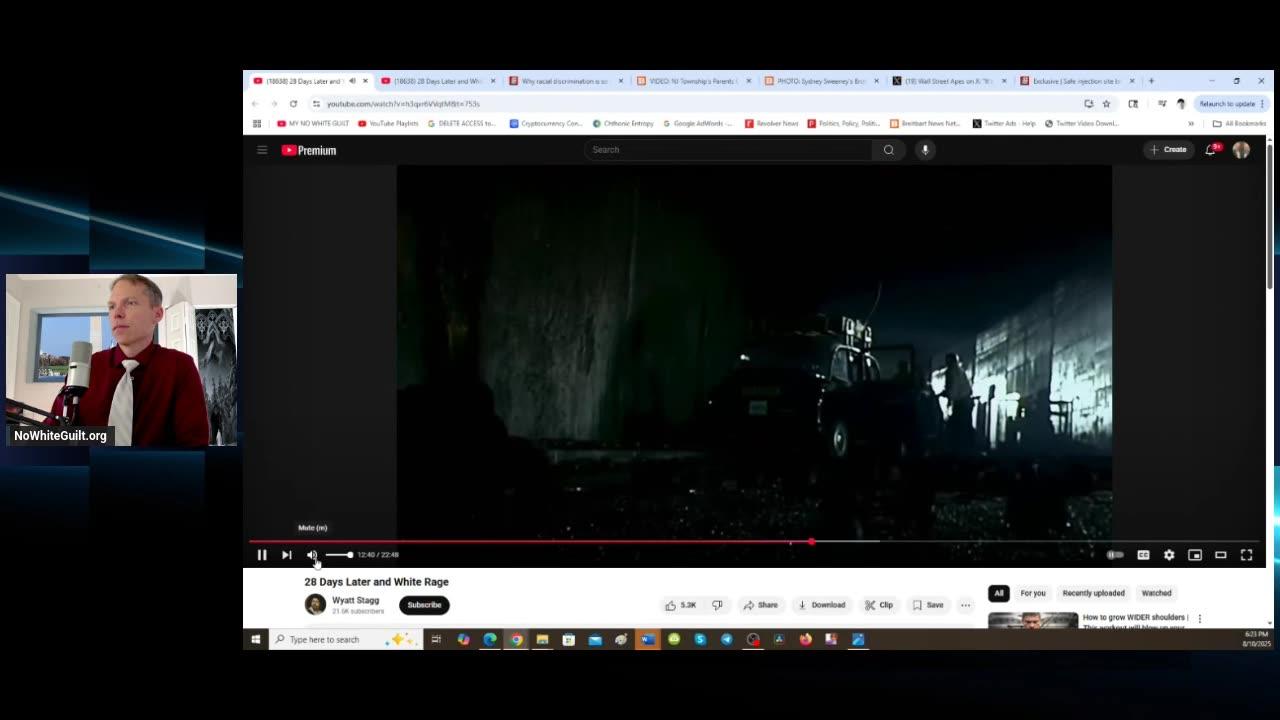Viewport: 1280px width, 720px height.
Task: Open MY NO WHITE GUILT bookmark
Action: [x=313, y=124]
